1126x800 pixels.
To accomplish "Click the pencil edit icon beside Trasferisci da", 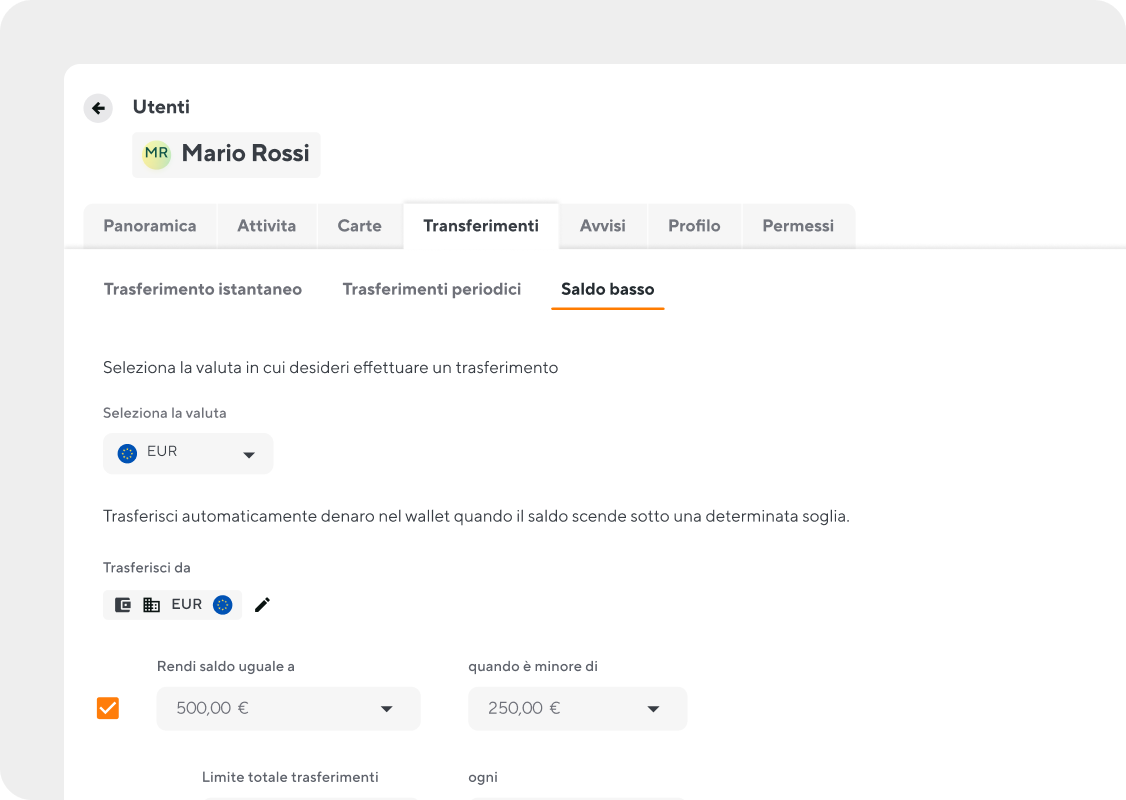I will (263, 605).
